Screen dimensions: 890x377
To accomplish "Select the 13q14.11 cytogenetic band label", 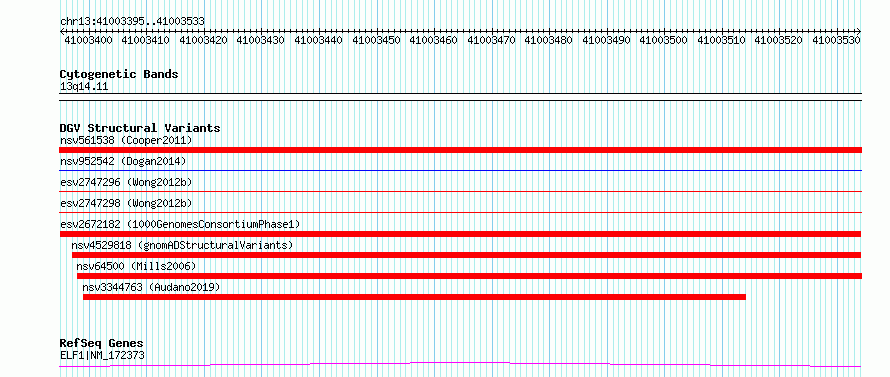I will pyautogui.click(x=84, y=87).
